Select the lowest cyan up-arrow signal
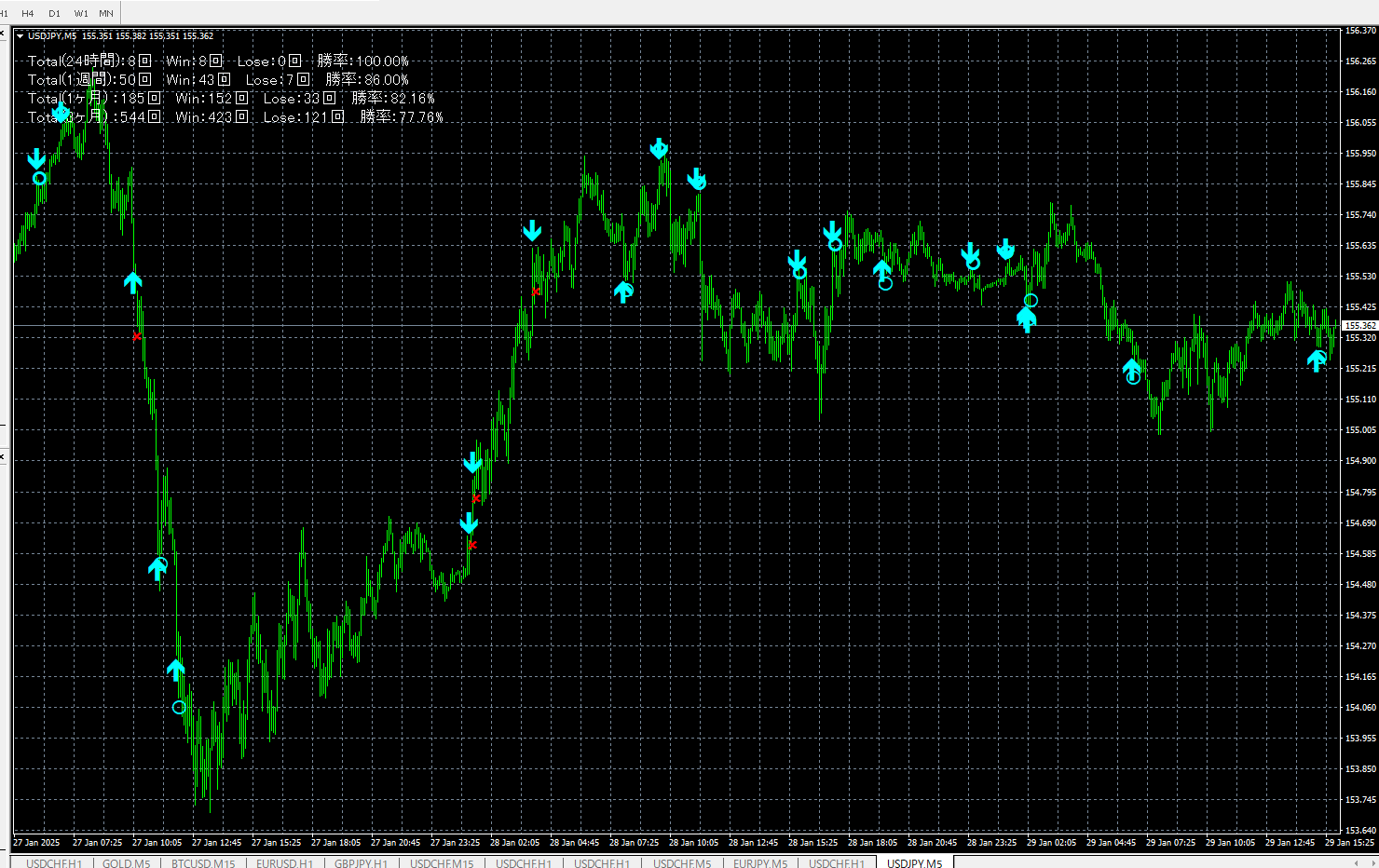 (x=175, y=670)
